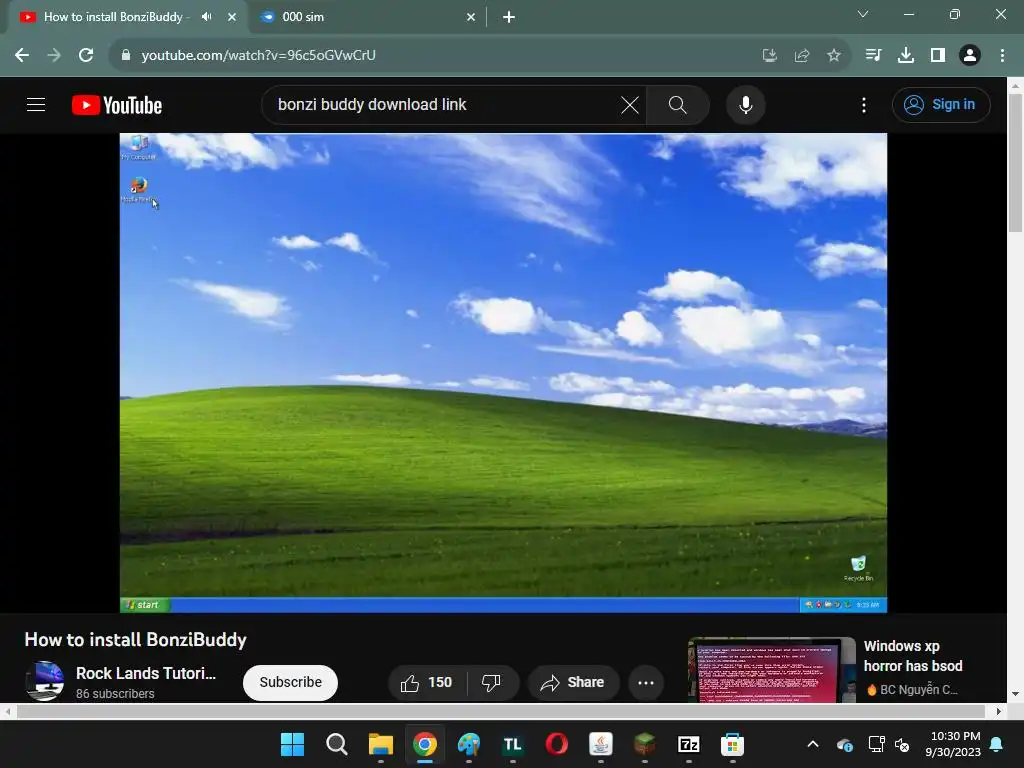Show hidden tray icons chevron
The width and height of the screenshot is (1024, 768).
(813, 744)
